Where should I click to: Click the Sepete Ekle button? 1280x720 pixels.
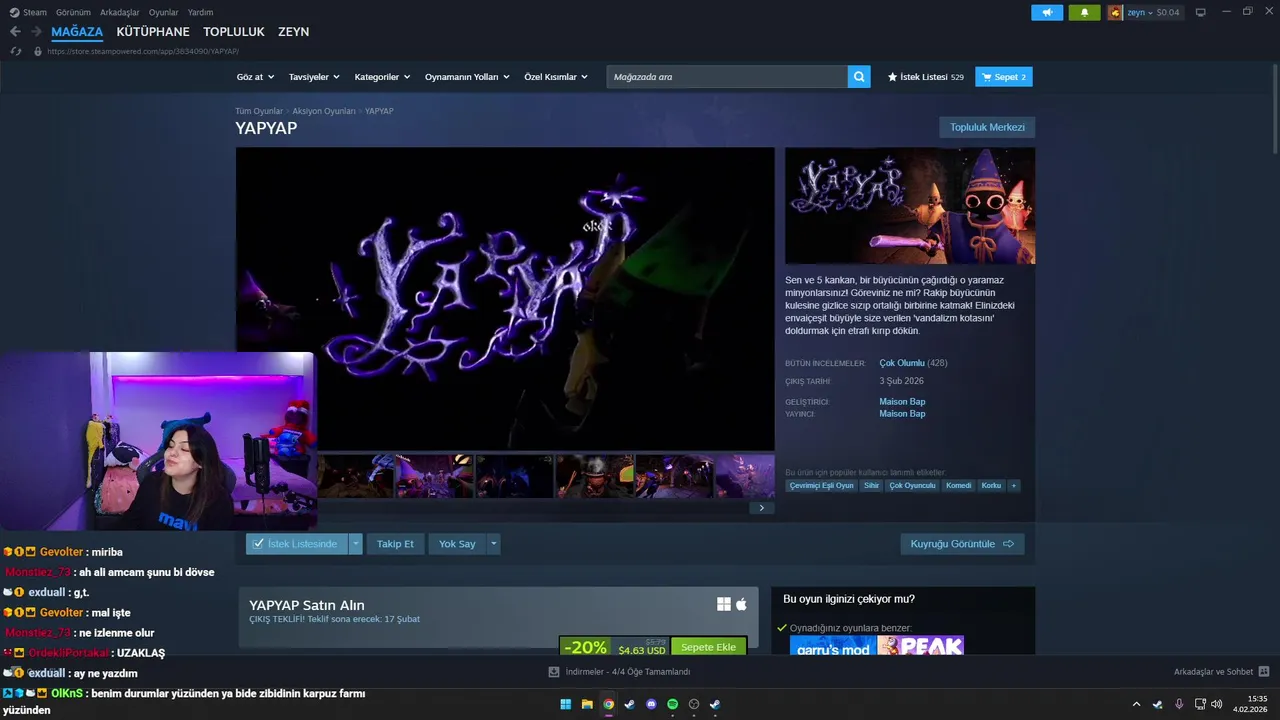click(x=708, y=647)
